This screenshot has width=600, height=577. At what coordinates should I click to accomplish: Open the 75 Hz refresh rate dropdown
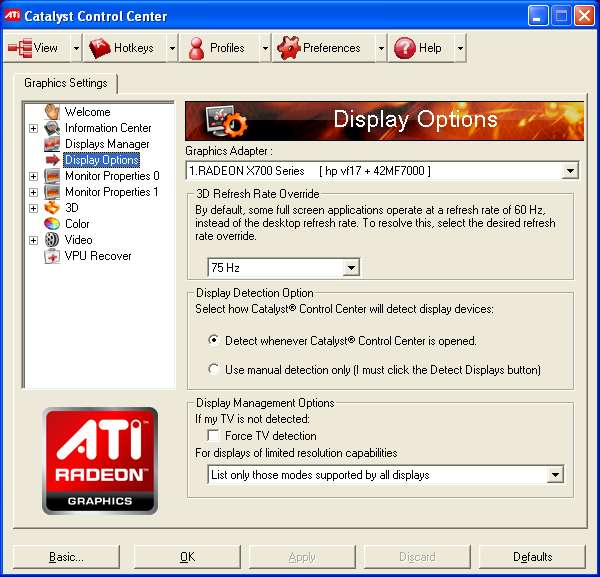click(350, 268)
